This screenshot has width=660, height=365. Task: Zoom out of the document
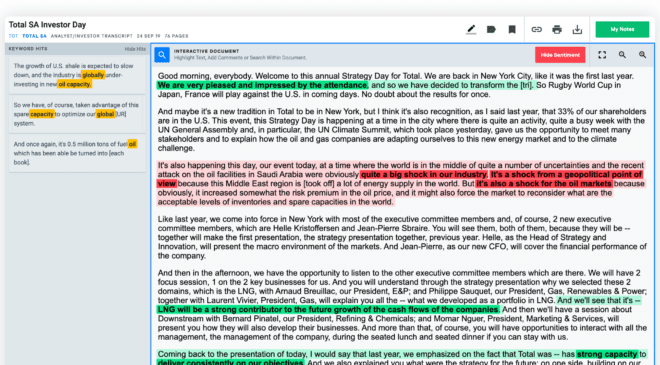coord(622,55)
